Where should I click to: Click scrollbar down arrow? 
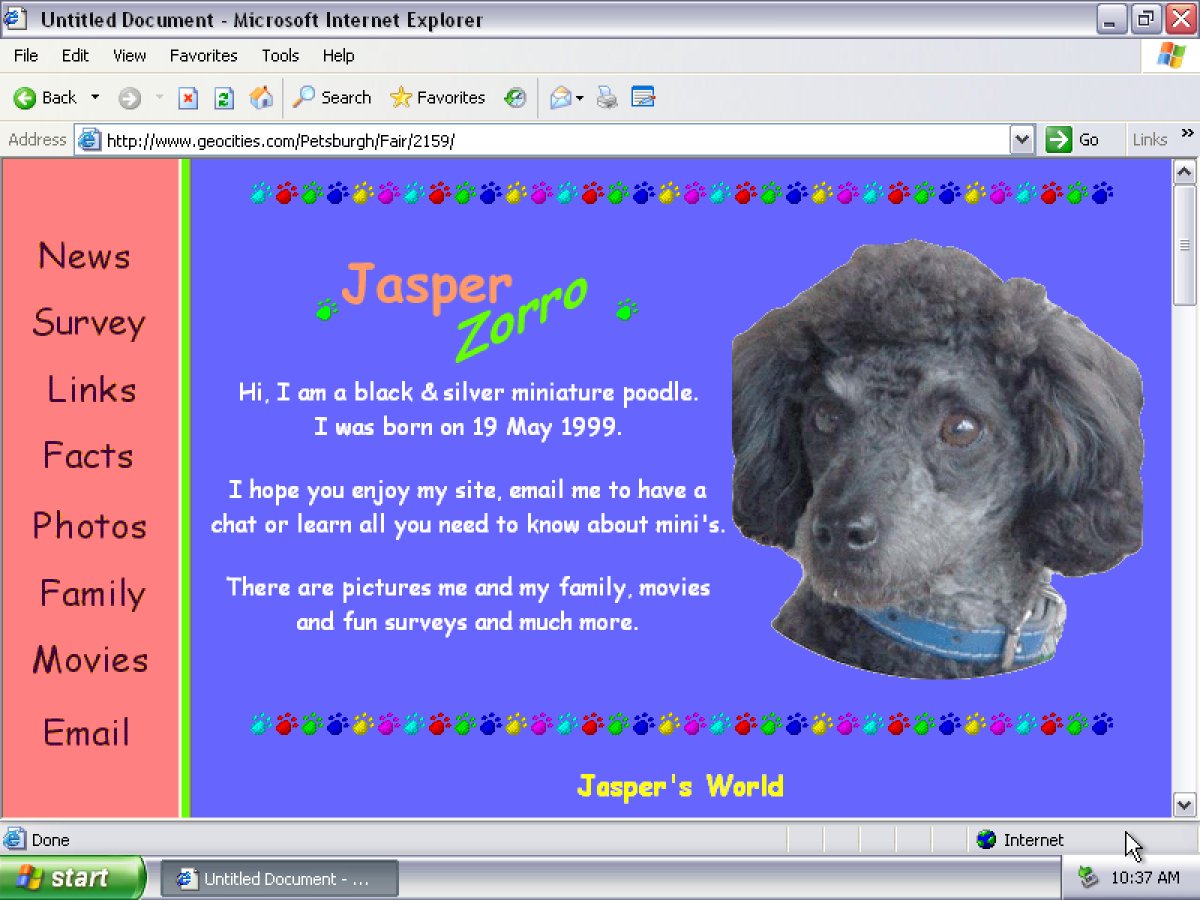tap(1184, 804)
